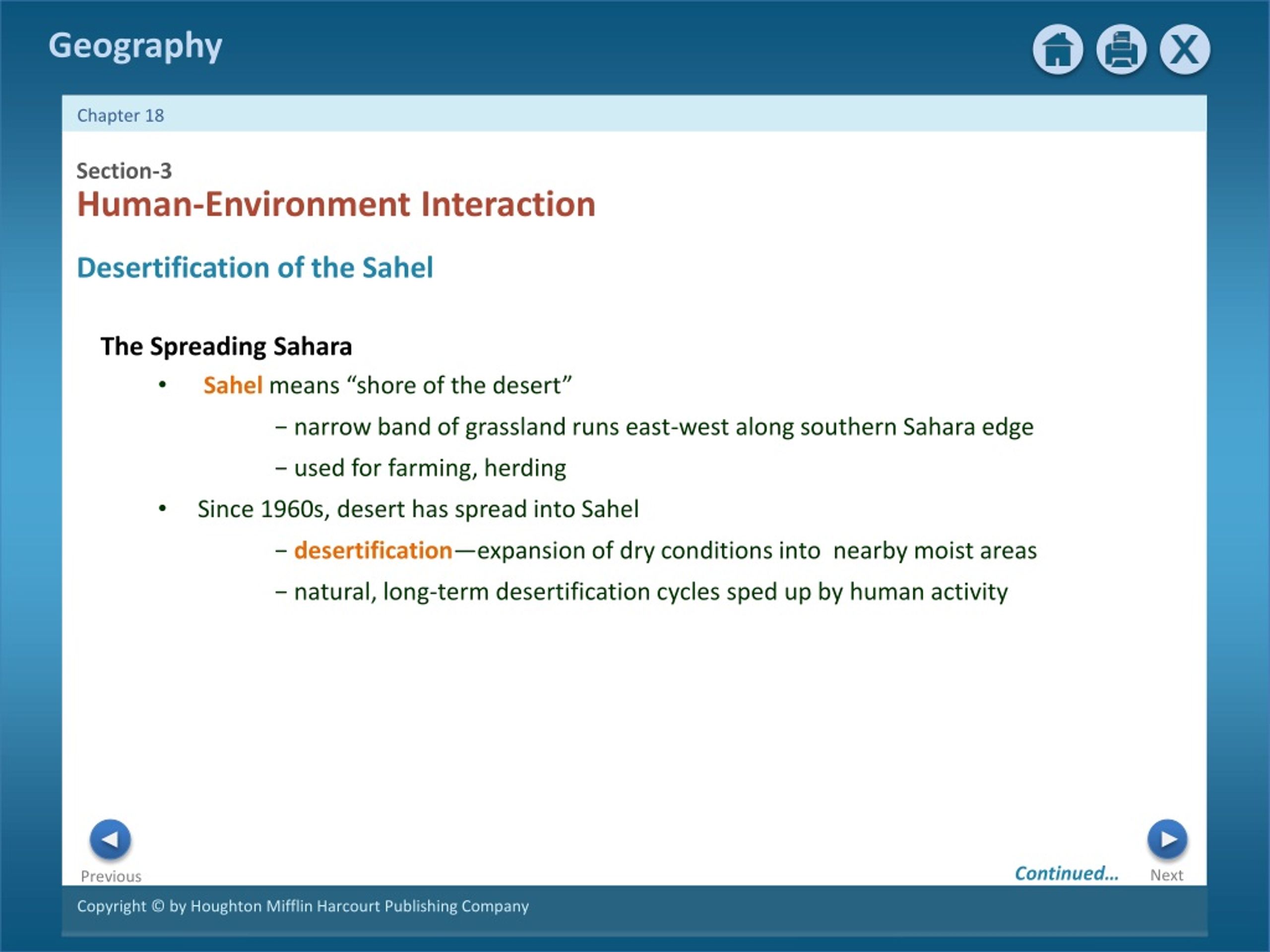Click the "Human-Environment Interaction" heading
Screen dimensions: 1270x952
coord(336,204)
